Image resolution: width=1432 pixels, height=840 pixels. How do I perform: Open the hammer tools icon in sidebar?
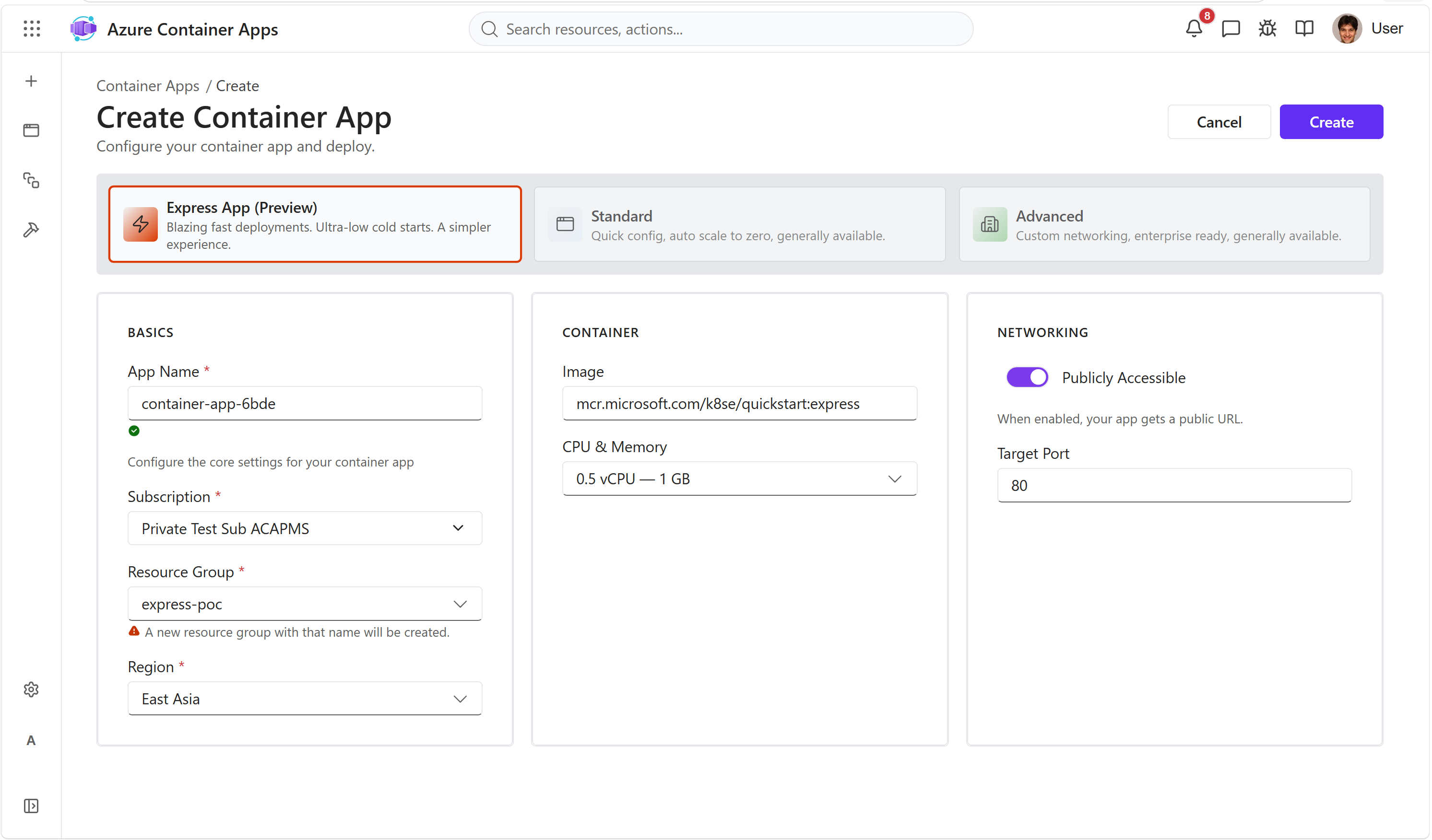(x=31, y=230)
